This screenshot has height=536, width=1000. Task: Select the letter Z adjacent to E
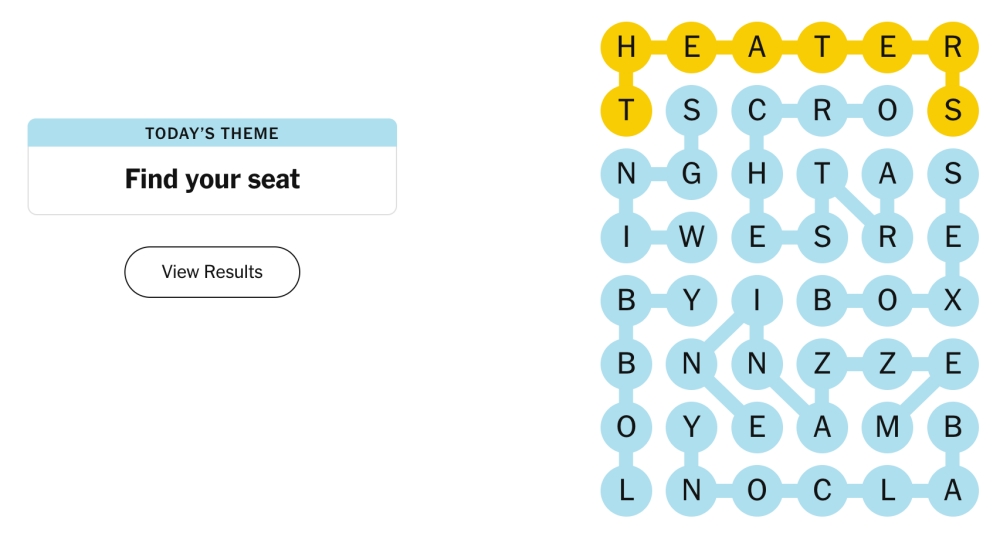pos(887,364)
